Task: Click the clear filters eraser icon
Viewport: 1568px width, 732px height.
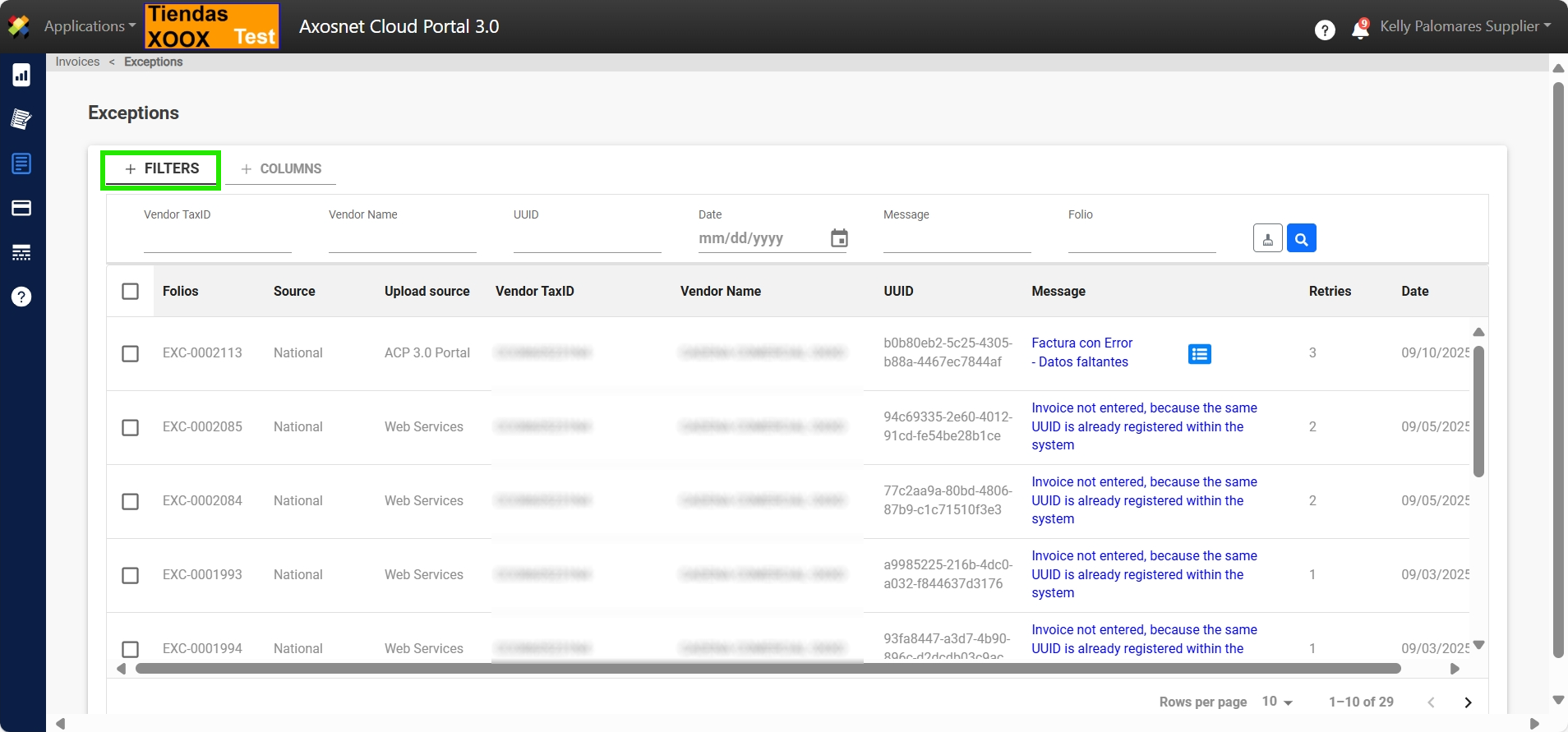Action: (1267, 238)
